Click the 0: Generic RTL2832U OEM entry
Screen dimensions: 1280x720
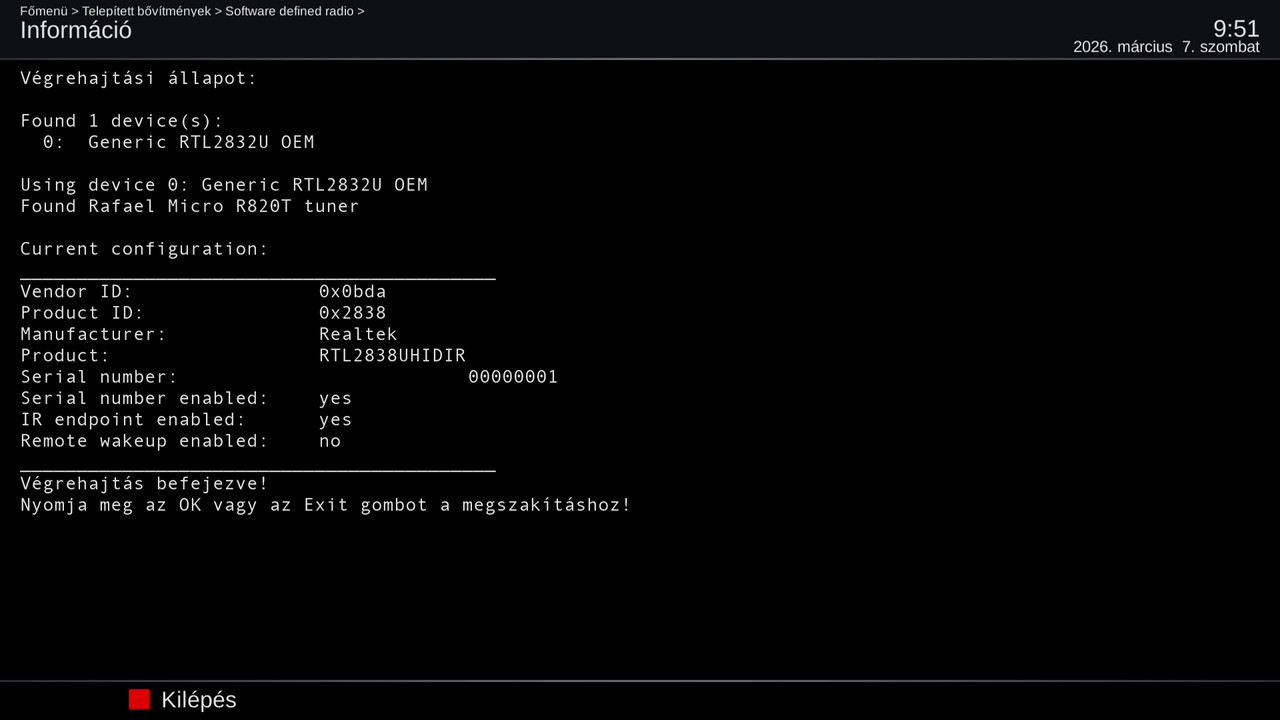tap(178, 142)
